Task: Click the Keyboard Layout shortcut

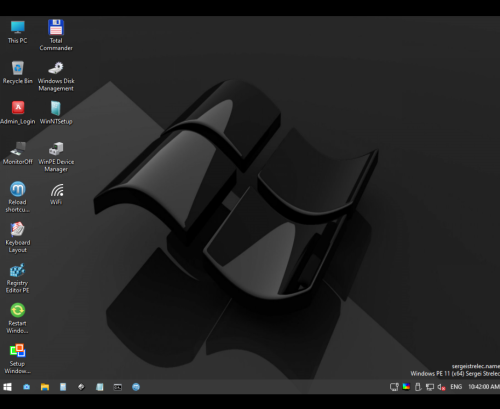Action: (17, 237)
